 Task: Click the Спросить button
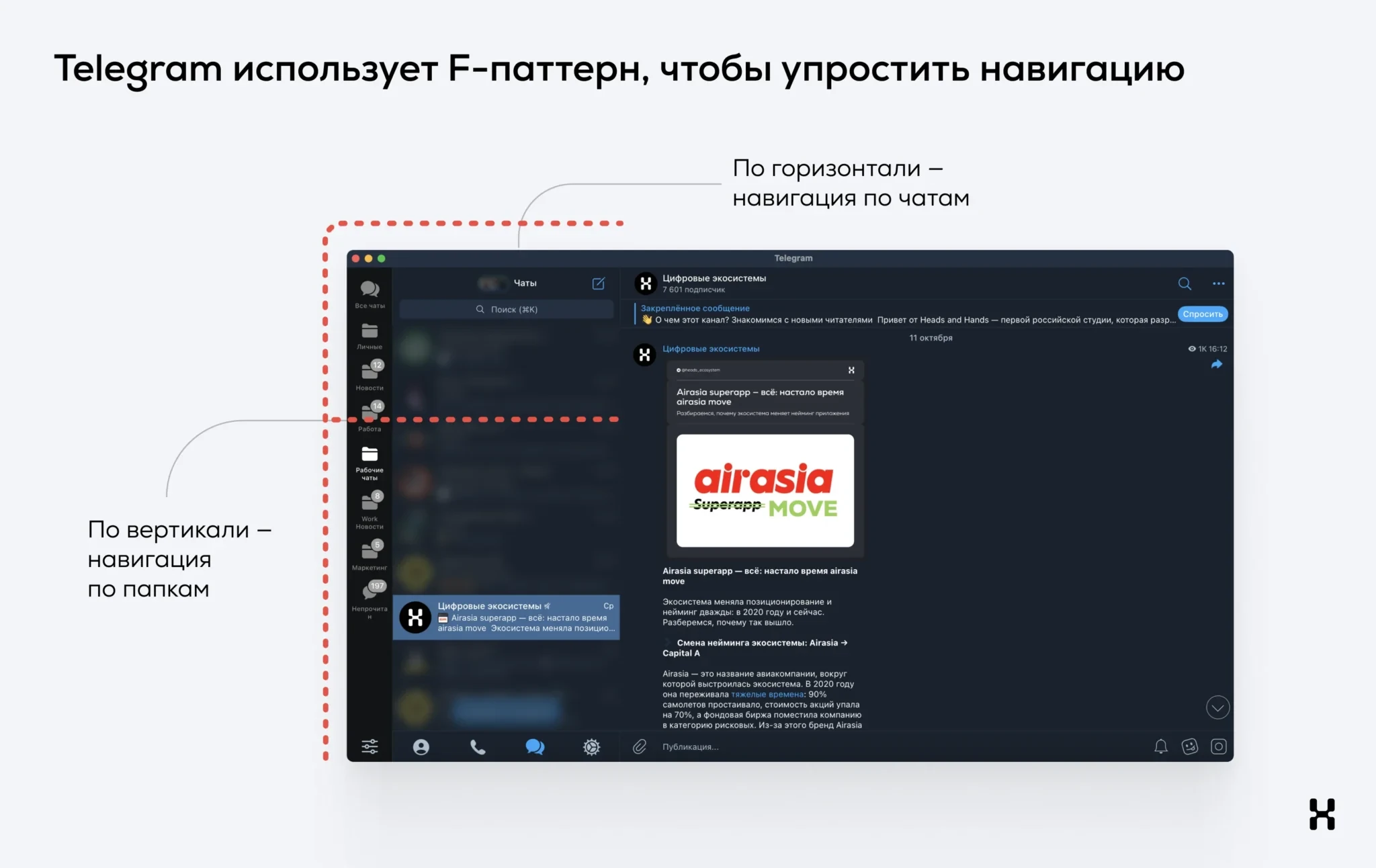pyautogui.click(x=1202, y=314)
